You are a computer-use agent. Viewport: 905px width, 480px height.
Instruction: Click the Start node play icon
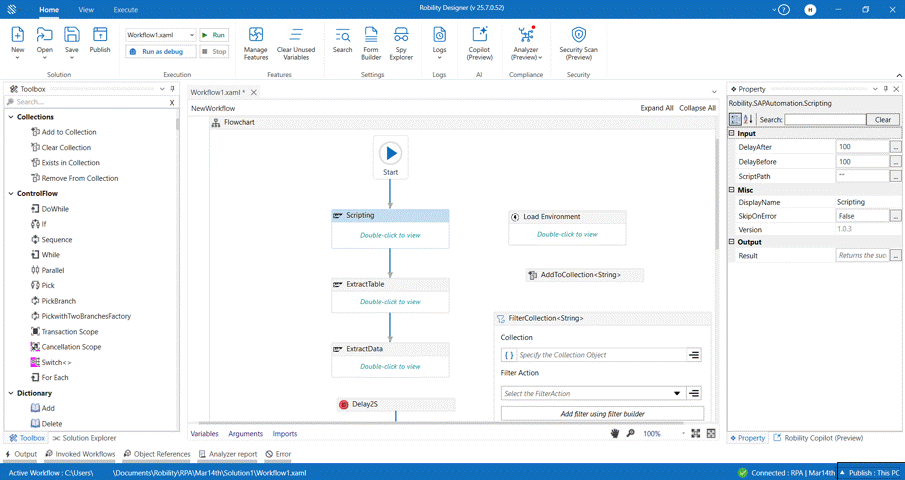point(391,153)
